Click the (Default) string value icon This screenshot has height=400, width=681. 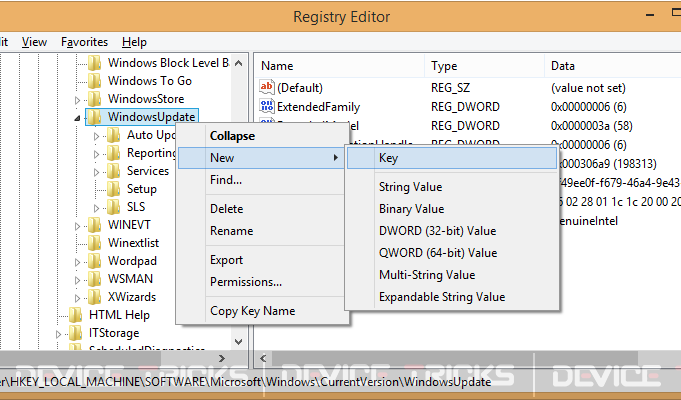coord(267,87)
